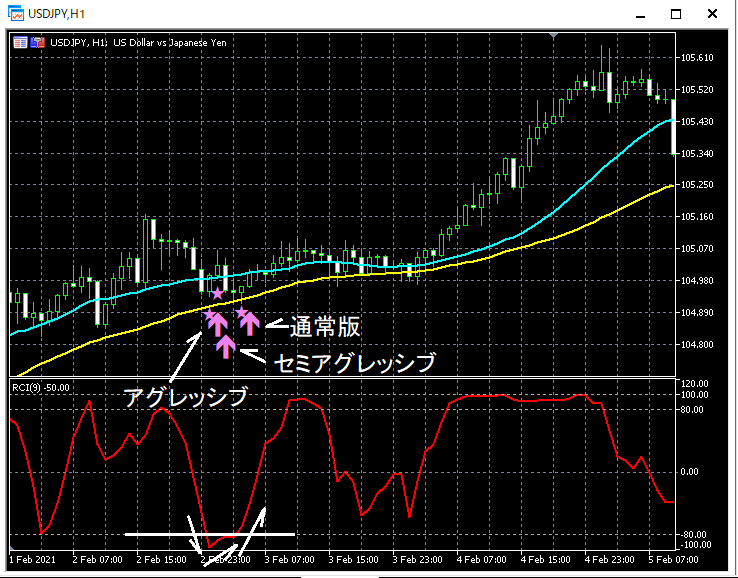Click the gray chart shift triangle marker
The image size is (738, 578).
click(554, 35)
